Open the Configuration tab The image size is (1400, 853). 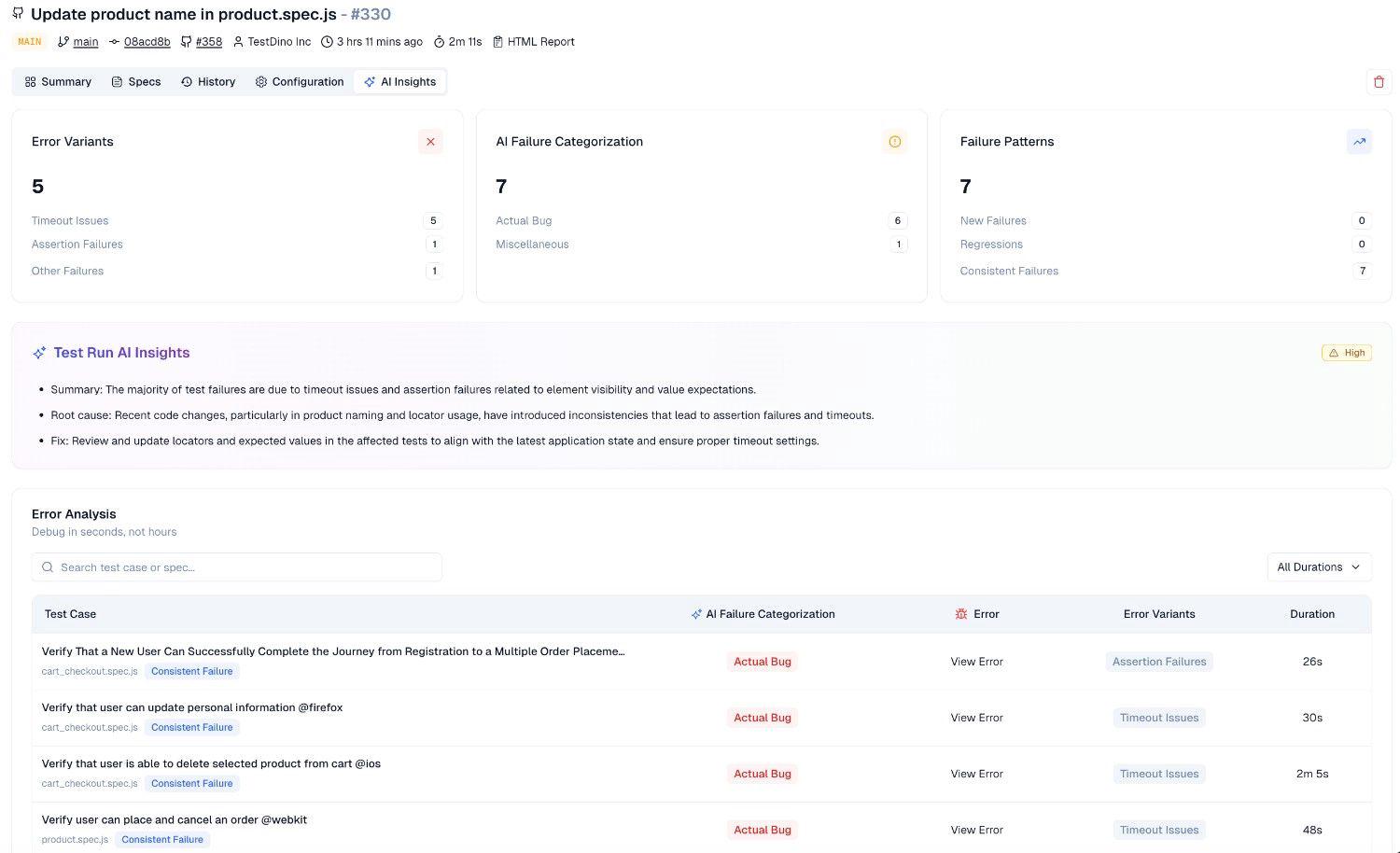(300, 82)
